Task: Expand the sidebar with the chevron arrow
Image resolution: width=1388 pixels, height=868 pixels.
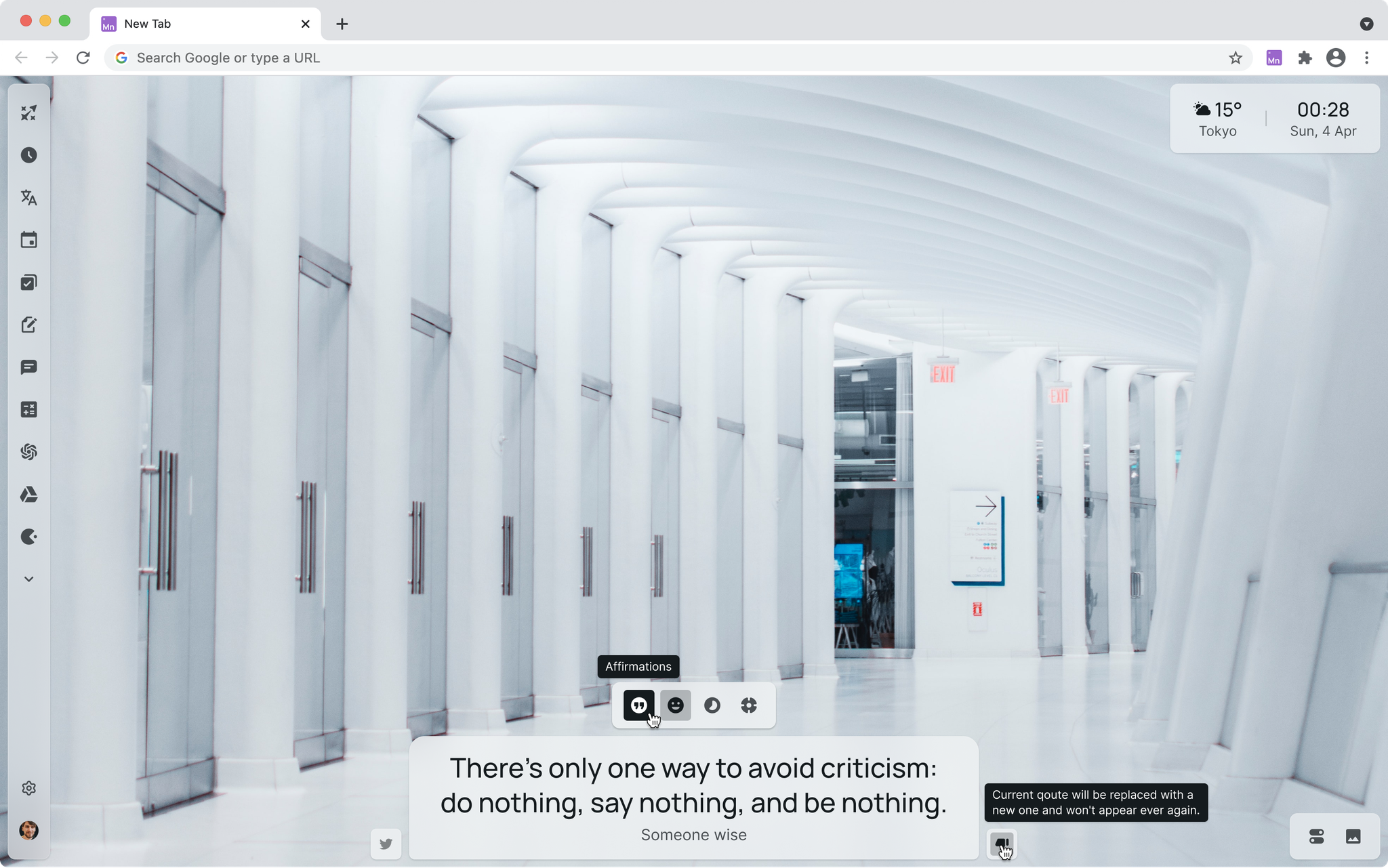Action: point(28,579)
